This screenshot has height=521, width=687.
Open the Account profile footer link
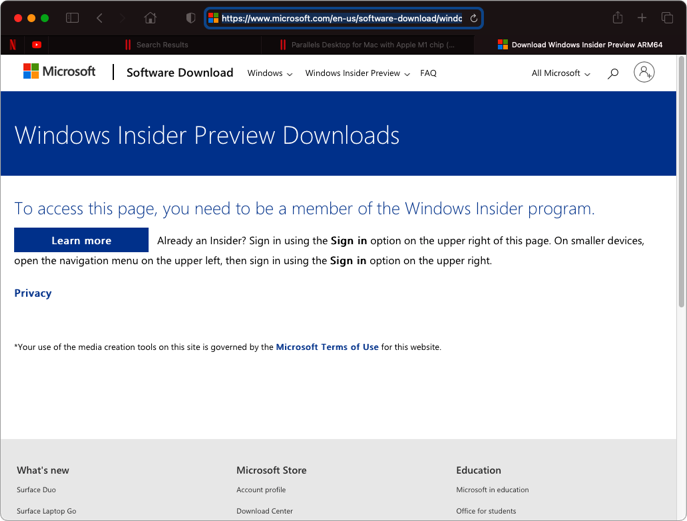coord(261,490)
